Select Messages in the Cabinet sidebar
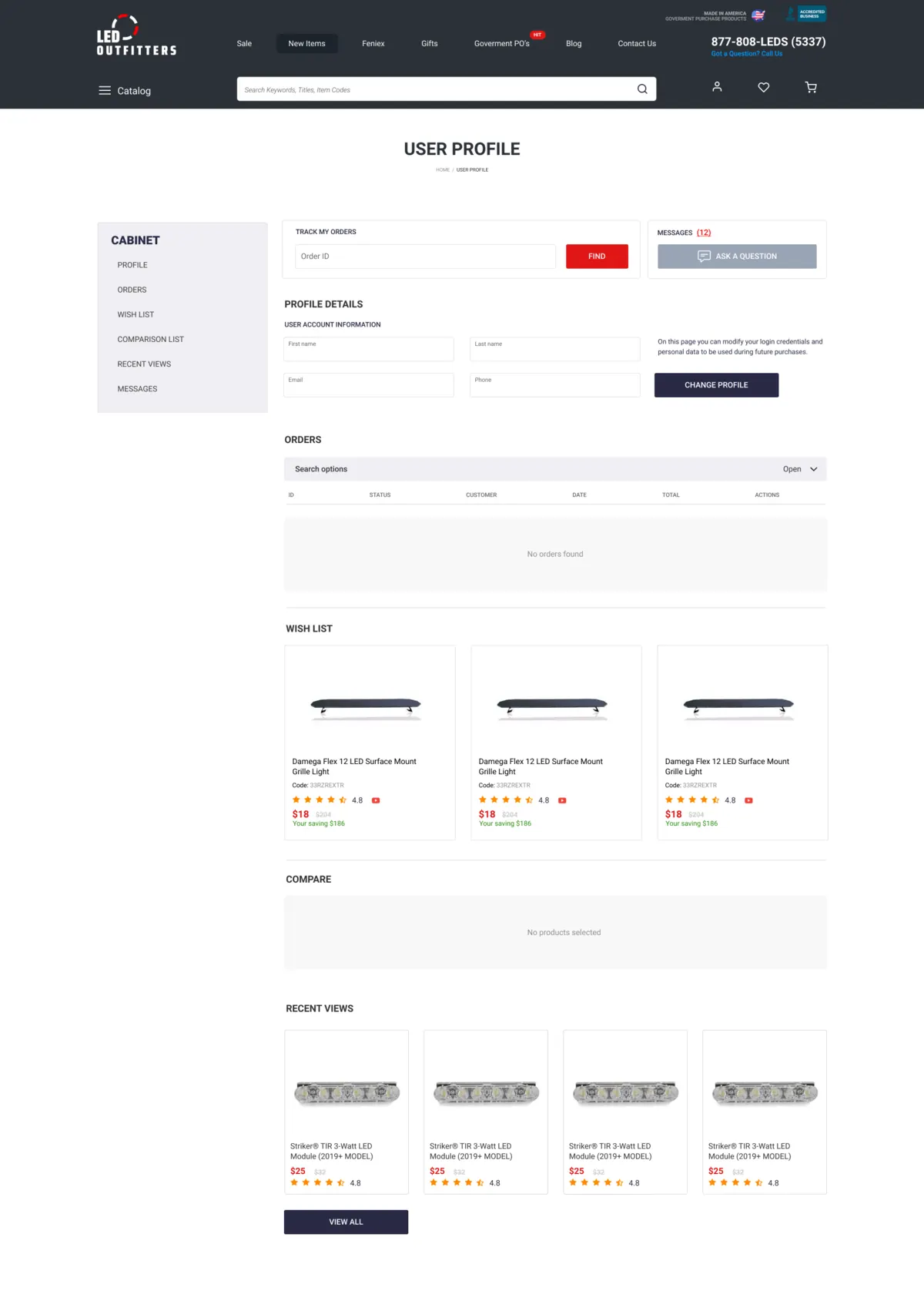Screen dimensions: 924x1311 click(x=137, y=389)
